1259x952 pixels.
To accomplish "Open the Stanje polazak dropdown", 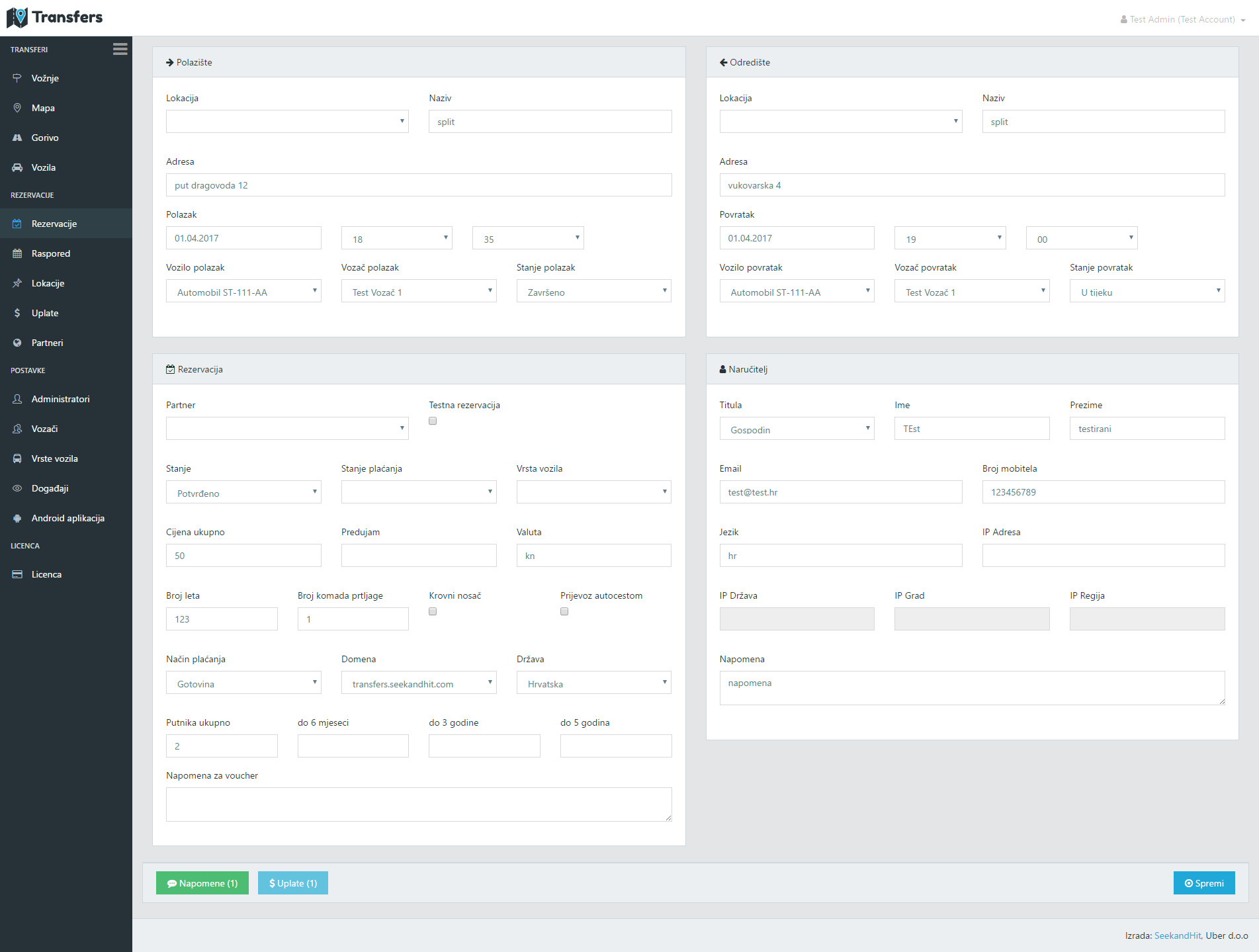I will point(593,291).
